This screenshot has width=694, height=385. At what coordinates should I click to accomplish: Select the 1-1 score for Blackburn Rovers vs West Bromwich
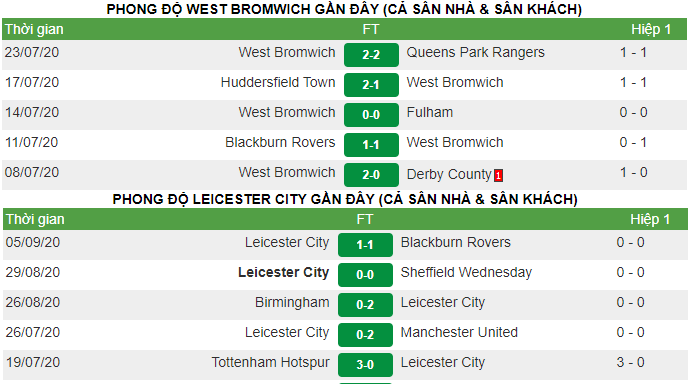(371, 145)
